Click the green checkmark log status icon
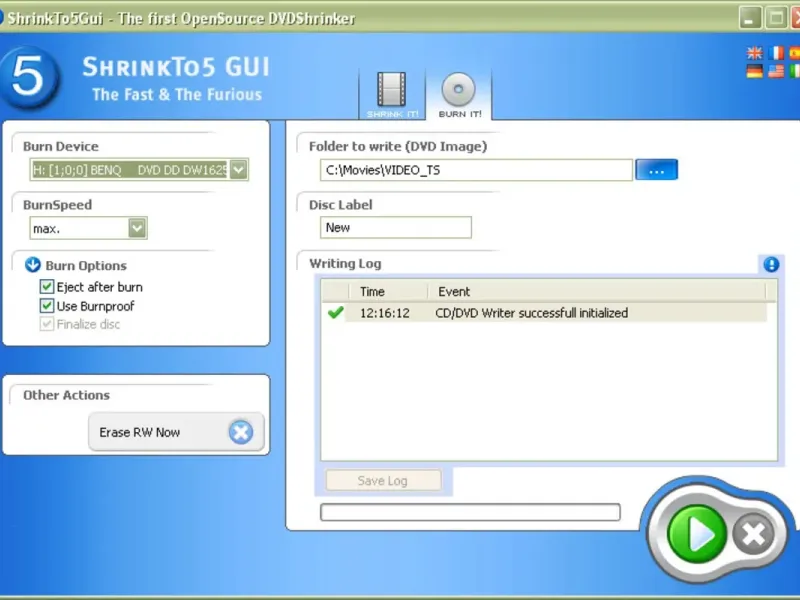800x600 pixels. tap(335, 312)
